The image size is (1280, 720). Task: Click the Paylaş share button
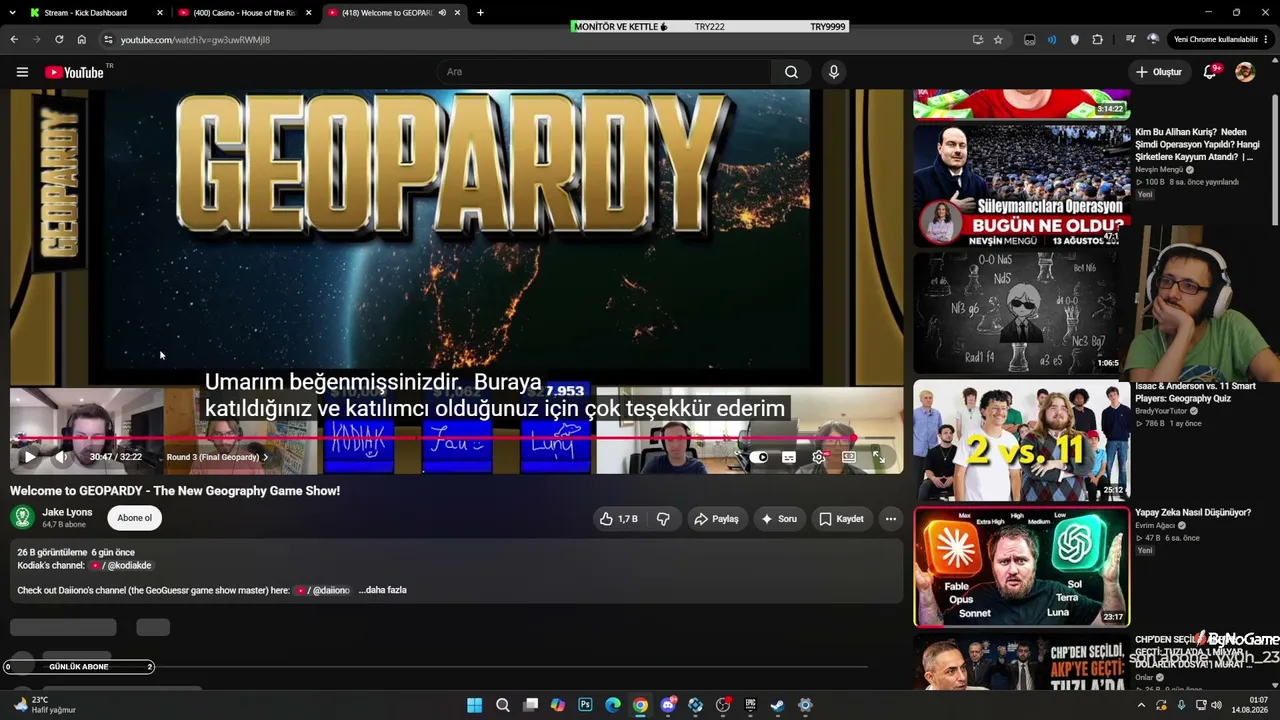coord(716,519)
